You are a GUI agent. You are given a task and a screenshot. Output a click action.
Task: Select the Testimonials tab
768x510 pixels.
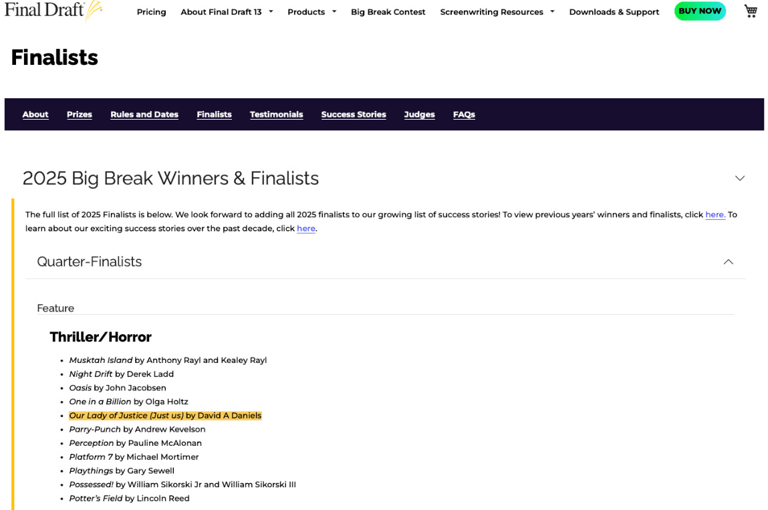276,114
